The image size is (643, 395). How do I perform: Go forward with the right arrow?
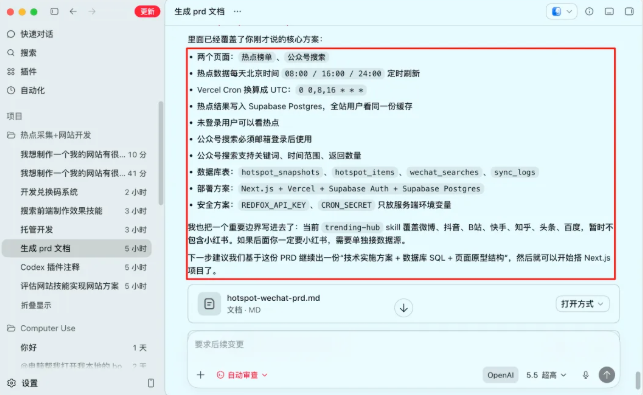92,11
